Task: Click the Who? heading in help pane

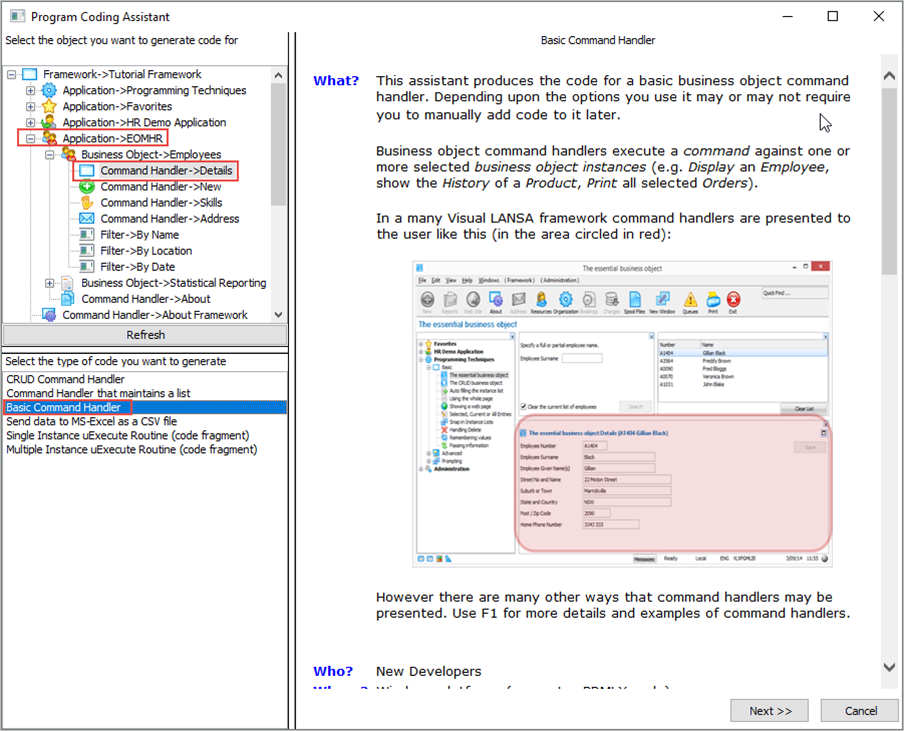Action: 333,671
